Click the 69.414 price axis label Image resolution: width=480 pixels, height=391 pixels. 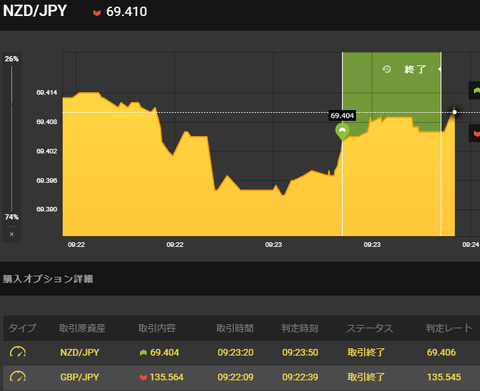47,92
